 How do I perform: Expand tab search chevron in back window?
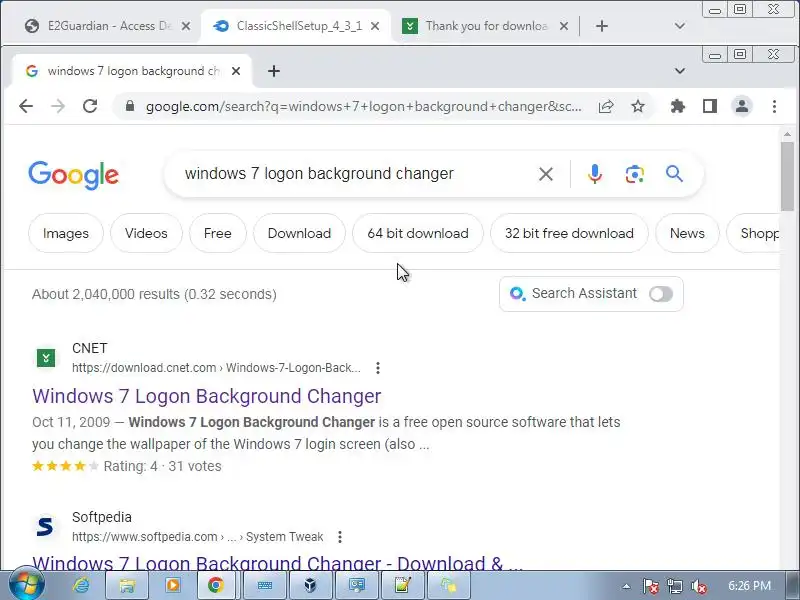tap(680, 26)
